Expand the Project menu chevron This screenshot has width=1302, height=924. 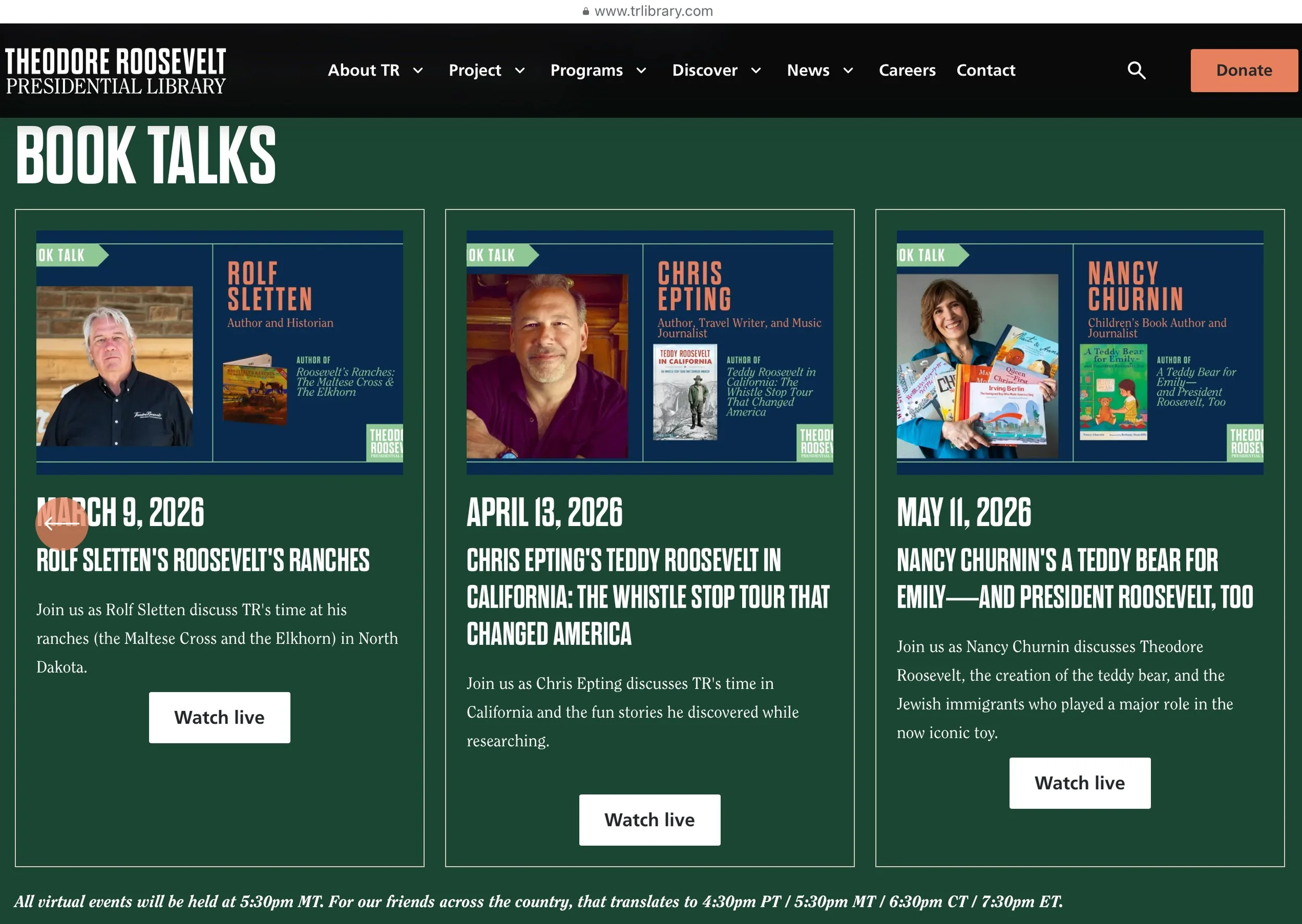coord(520,70)
